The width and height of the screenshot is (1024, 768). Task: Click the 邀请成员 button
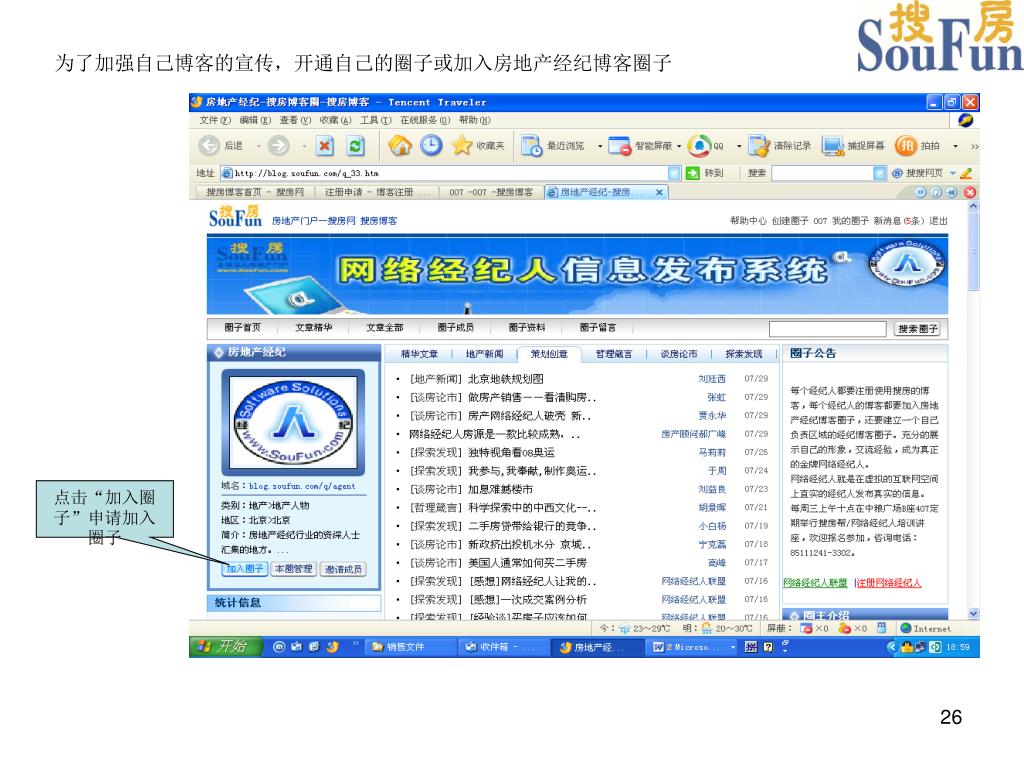tap(344, 569)
